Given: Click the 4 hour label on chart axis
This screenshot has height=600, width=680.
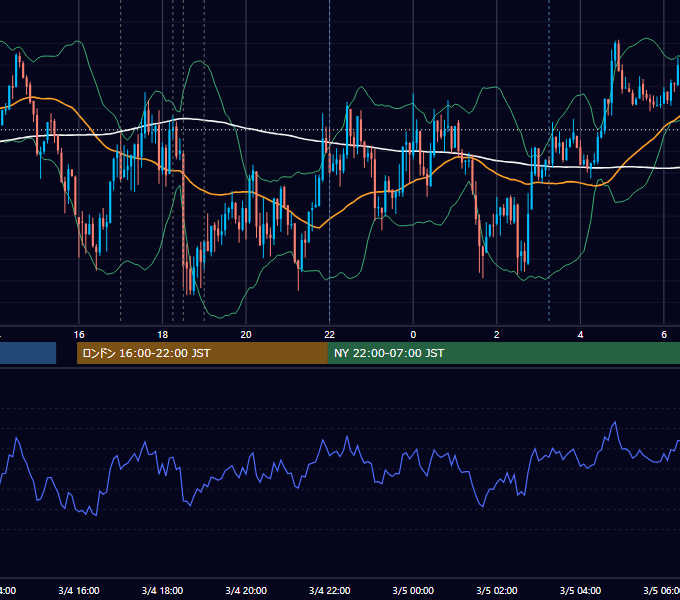Looking at the screenshot, I should [x=580, y=334].
